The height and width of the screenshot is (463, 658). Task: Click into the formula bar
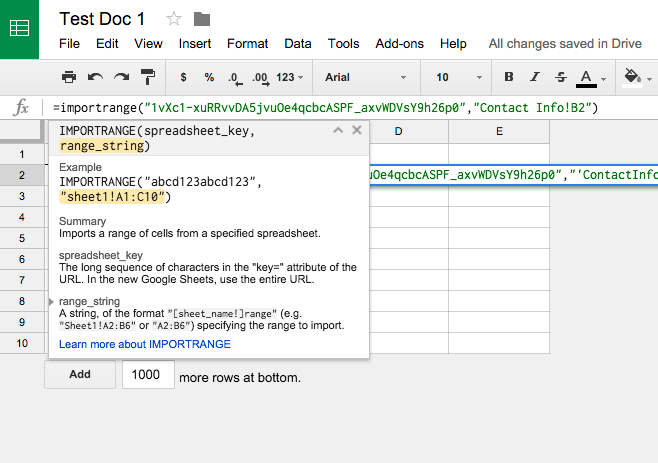[x=352, y=108]
